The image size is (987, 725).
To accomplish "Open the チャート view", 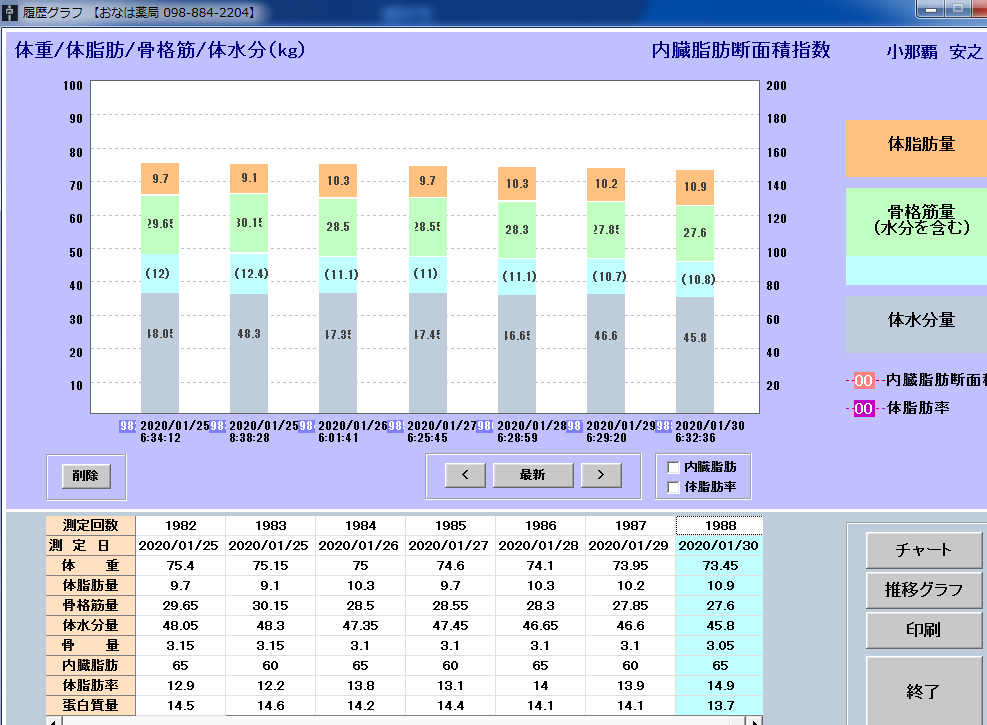I will [923, 550].
